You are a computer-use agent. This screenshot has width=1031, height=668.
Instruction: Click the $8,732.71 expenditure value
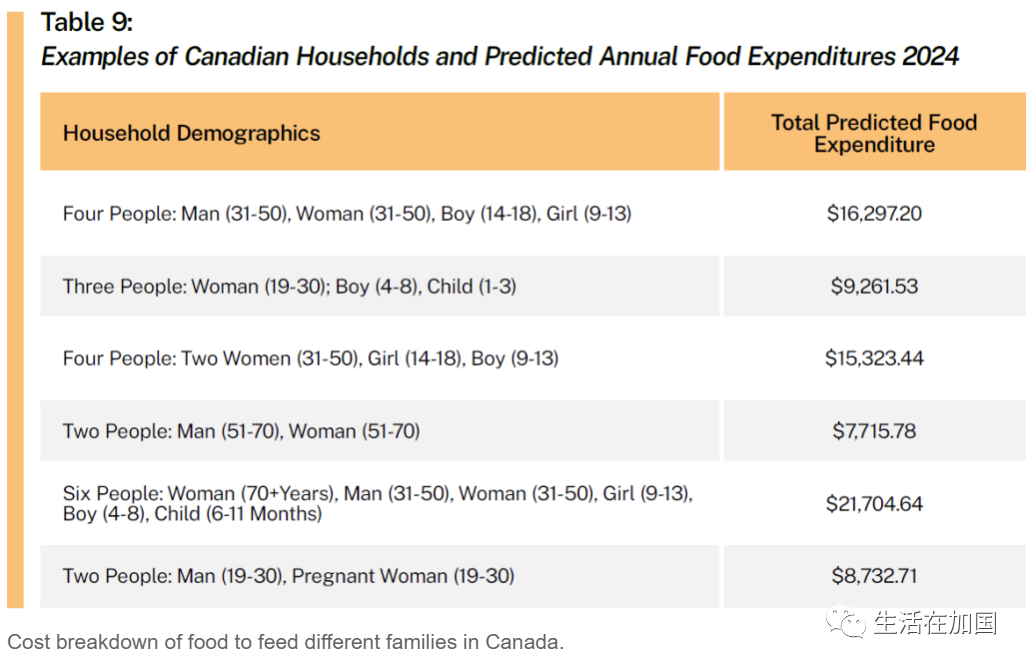coord(874,576)
